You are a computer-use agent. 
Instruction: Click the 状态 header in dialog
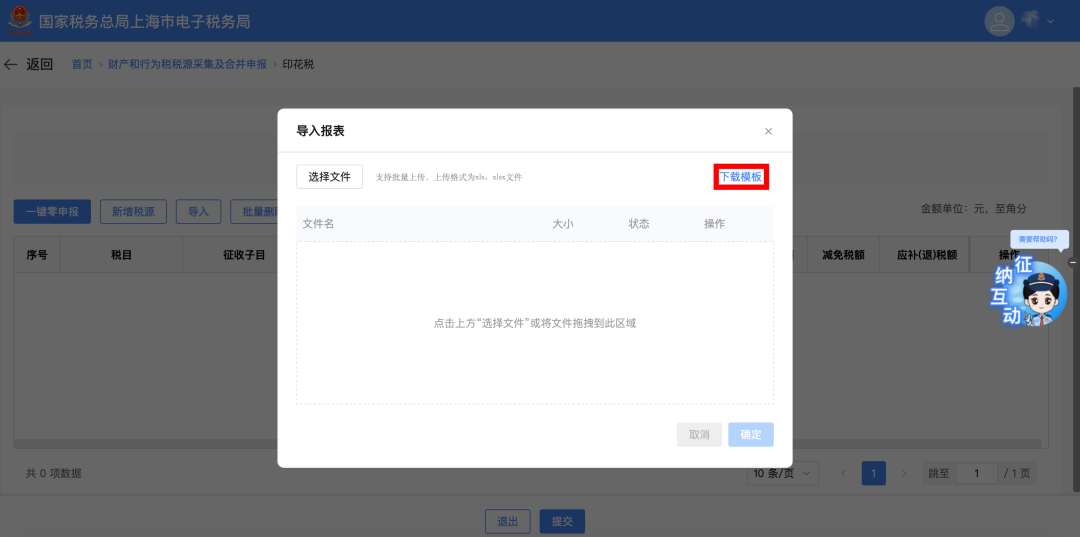coord(638,224)
